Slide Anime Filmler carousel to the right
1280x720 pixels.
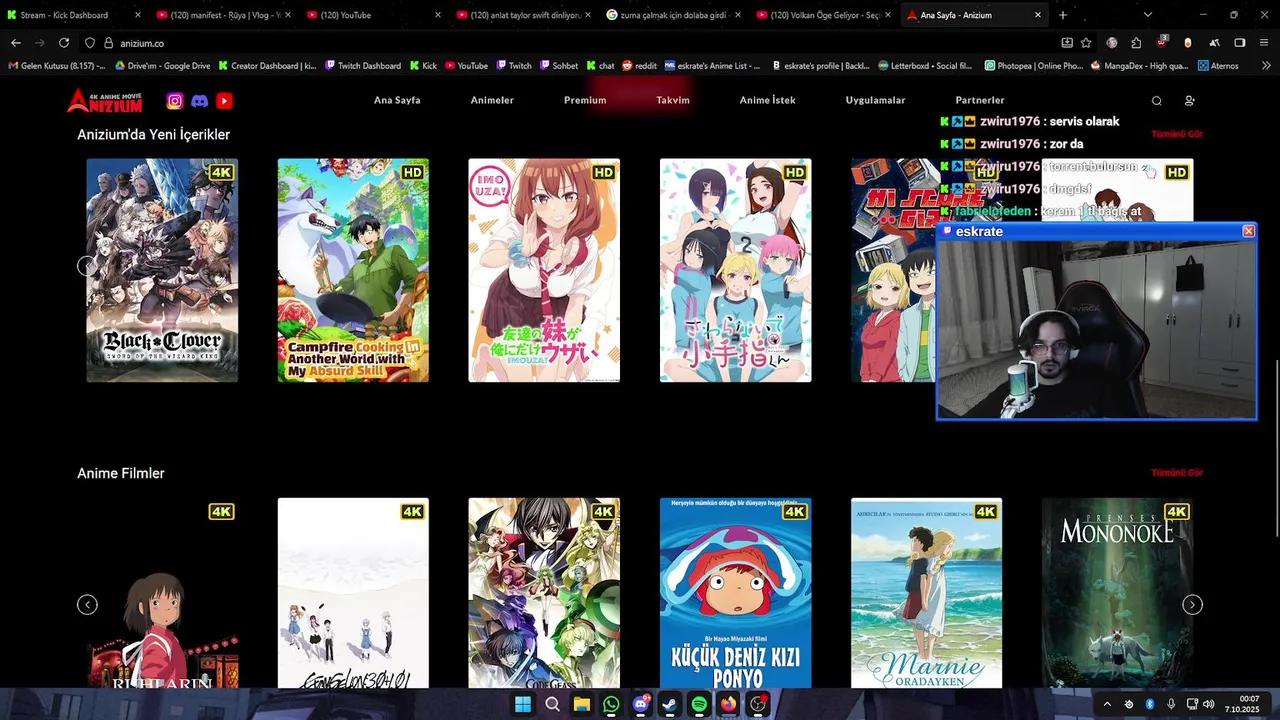(1192, 605)
